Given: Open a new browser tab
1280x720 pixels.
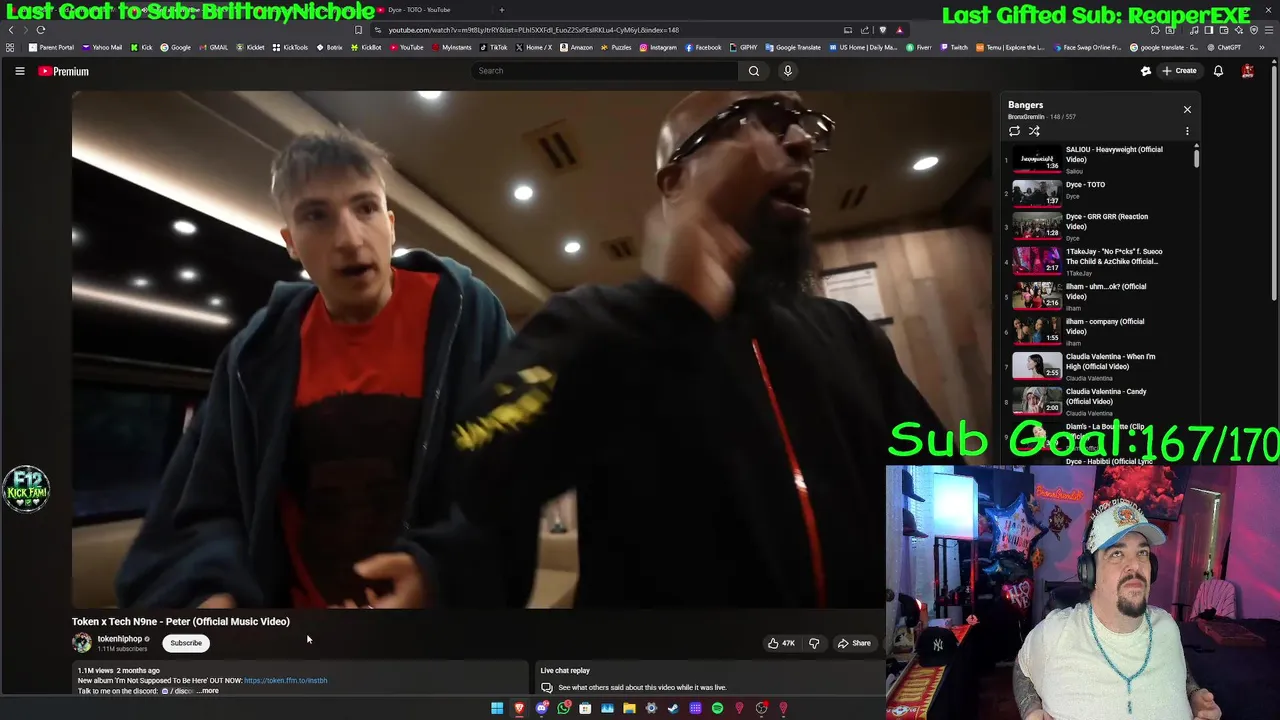Looking at the screenshot, I should click(x=502, y=10).
